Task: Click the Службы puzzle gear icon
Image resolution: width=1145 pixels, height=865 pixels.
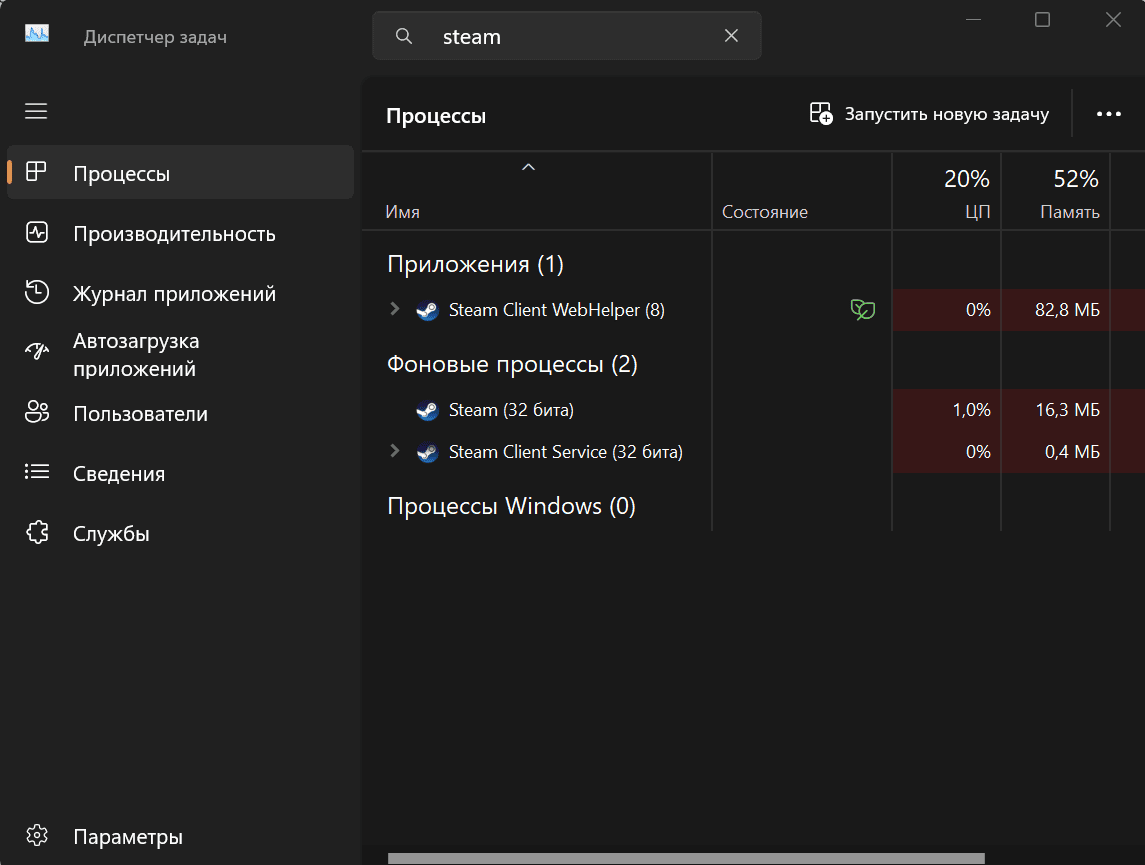Action: 37,532
